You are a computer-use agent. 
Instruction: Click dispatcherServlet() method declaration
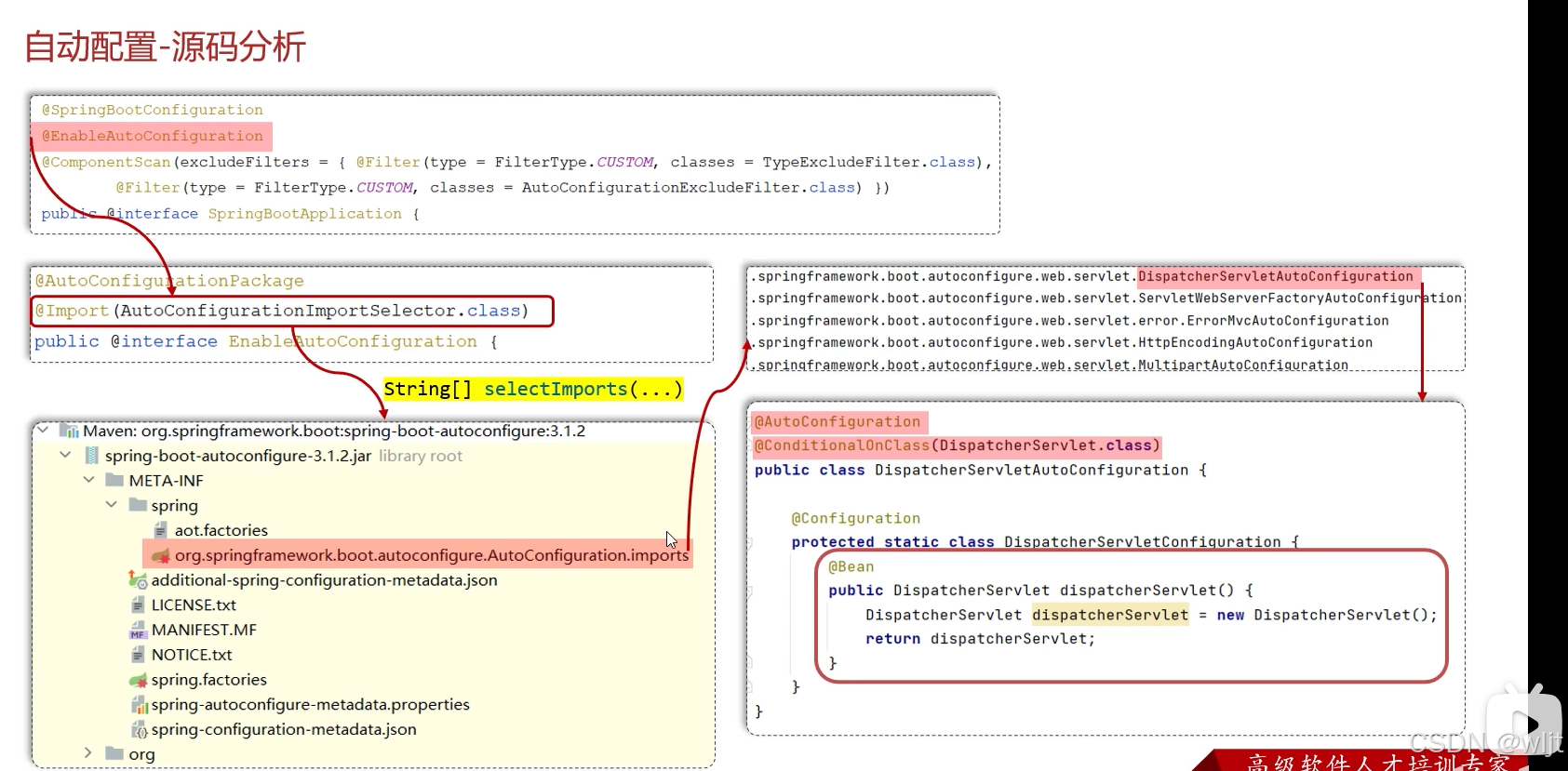coord(1040,591)
